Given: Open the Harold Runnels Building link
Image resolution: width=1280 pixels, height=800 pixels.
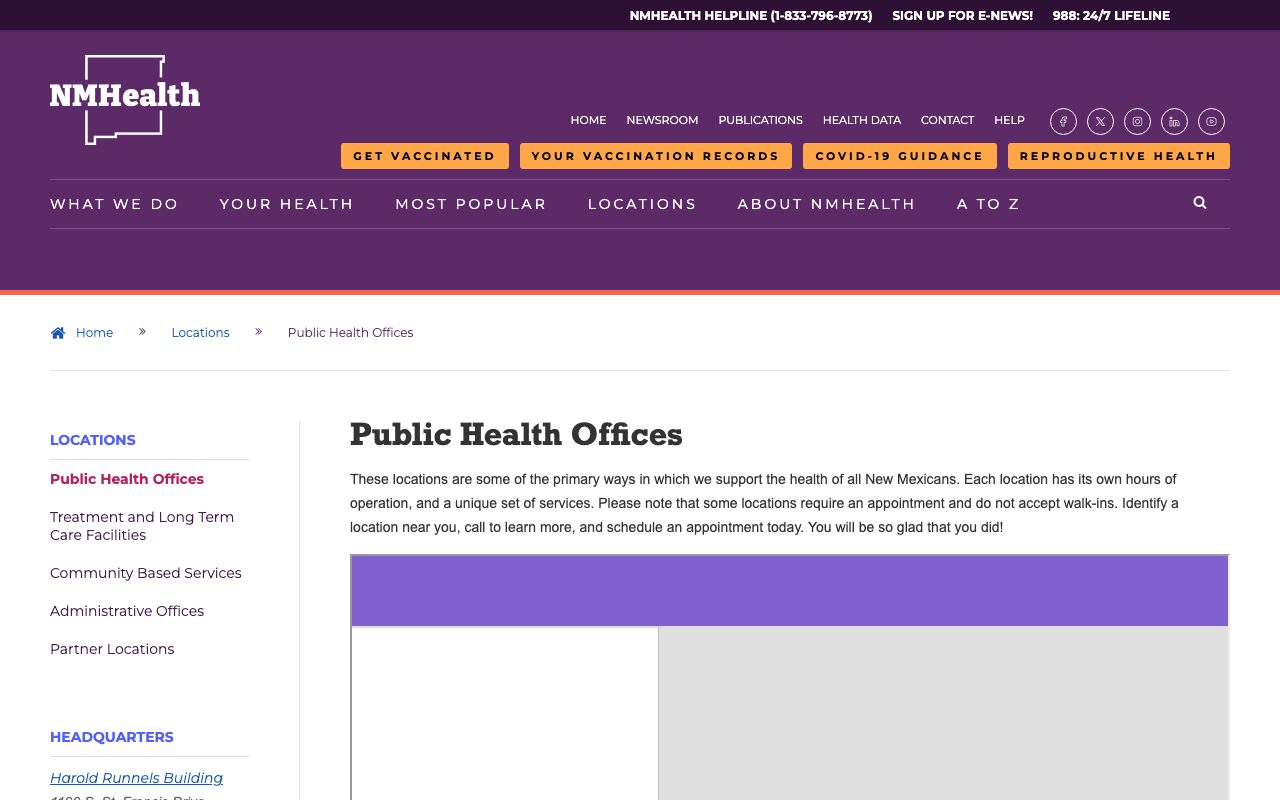Looking at the screenshot, I should pos(136,778).
